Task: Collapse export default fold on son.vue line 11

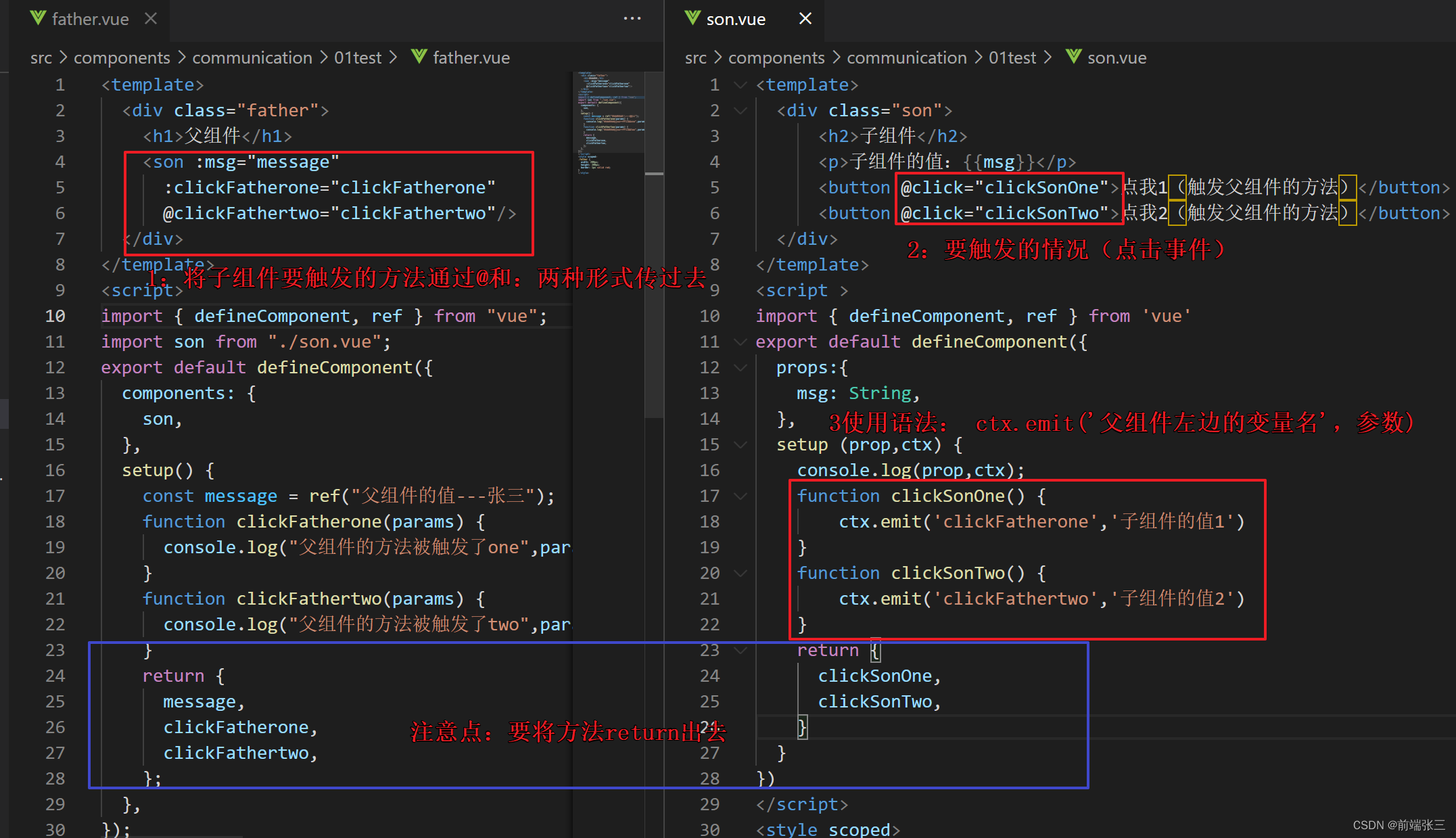Action: tap(741, 342)
